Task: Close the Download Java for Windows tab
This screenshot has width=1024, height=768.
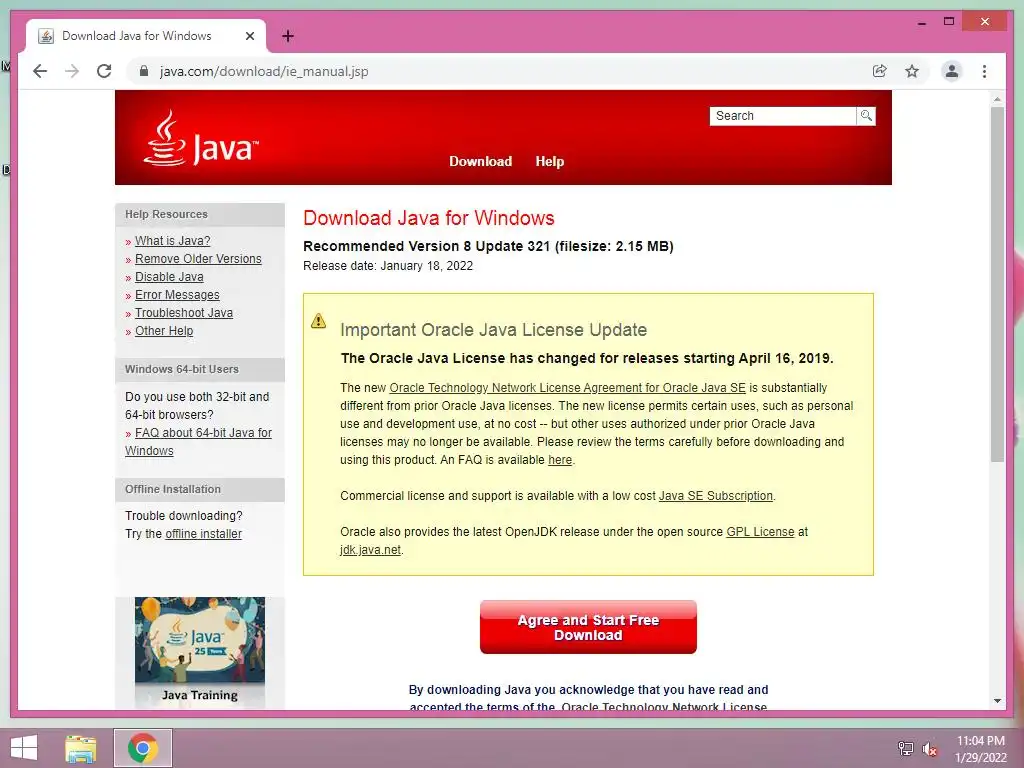Action: coord(249,36)
